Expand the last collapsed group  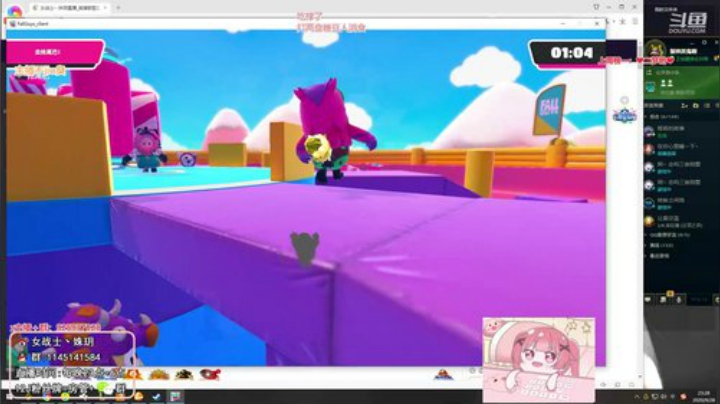[659, 256]
